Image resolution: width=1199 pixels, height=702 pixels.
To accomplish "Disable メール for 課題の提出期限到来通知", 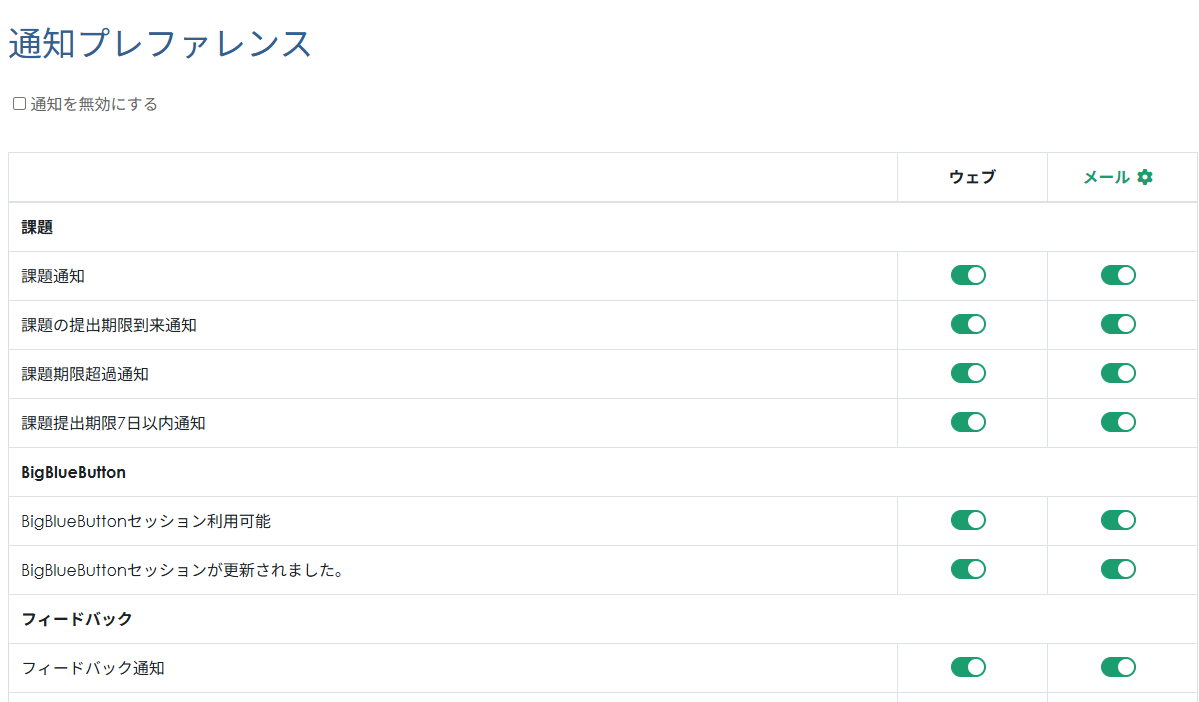I will pyautogui.click(x=1118, y=324).
